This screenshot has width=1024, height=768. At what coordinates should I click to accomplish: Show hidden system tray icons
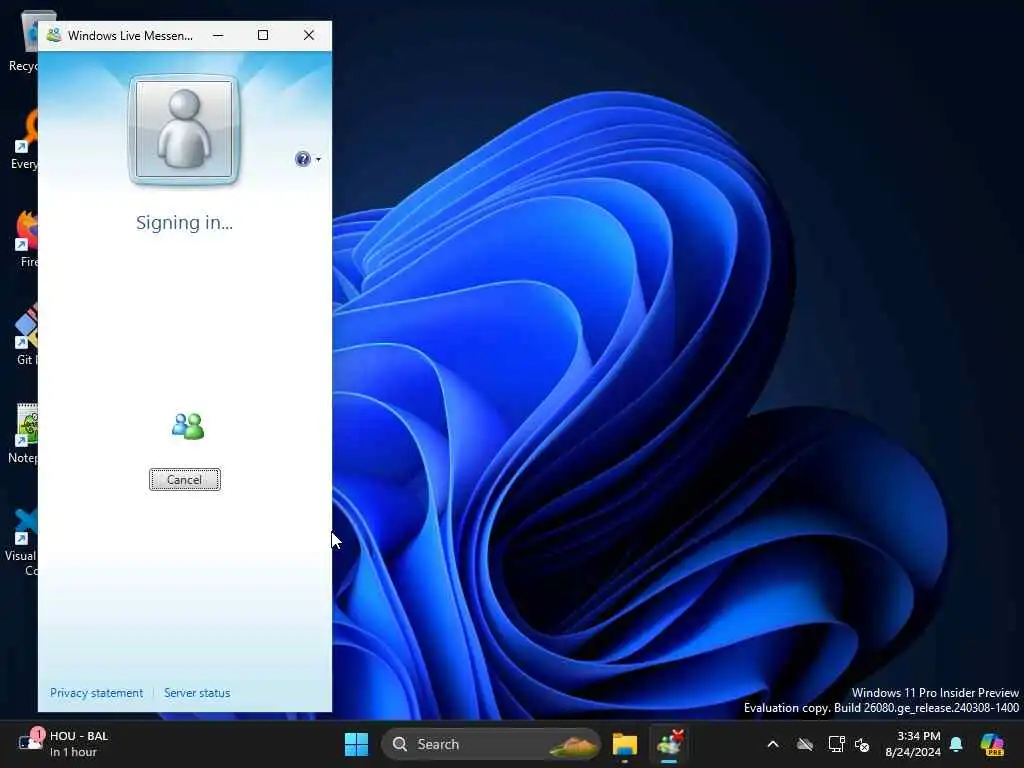click(x=773, y=744)
